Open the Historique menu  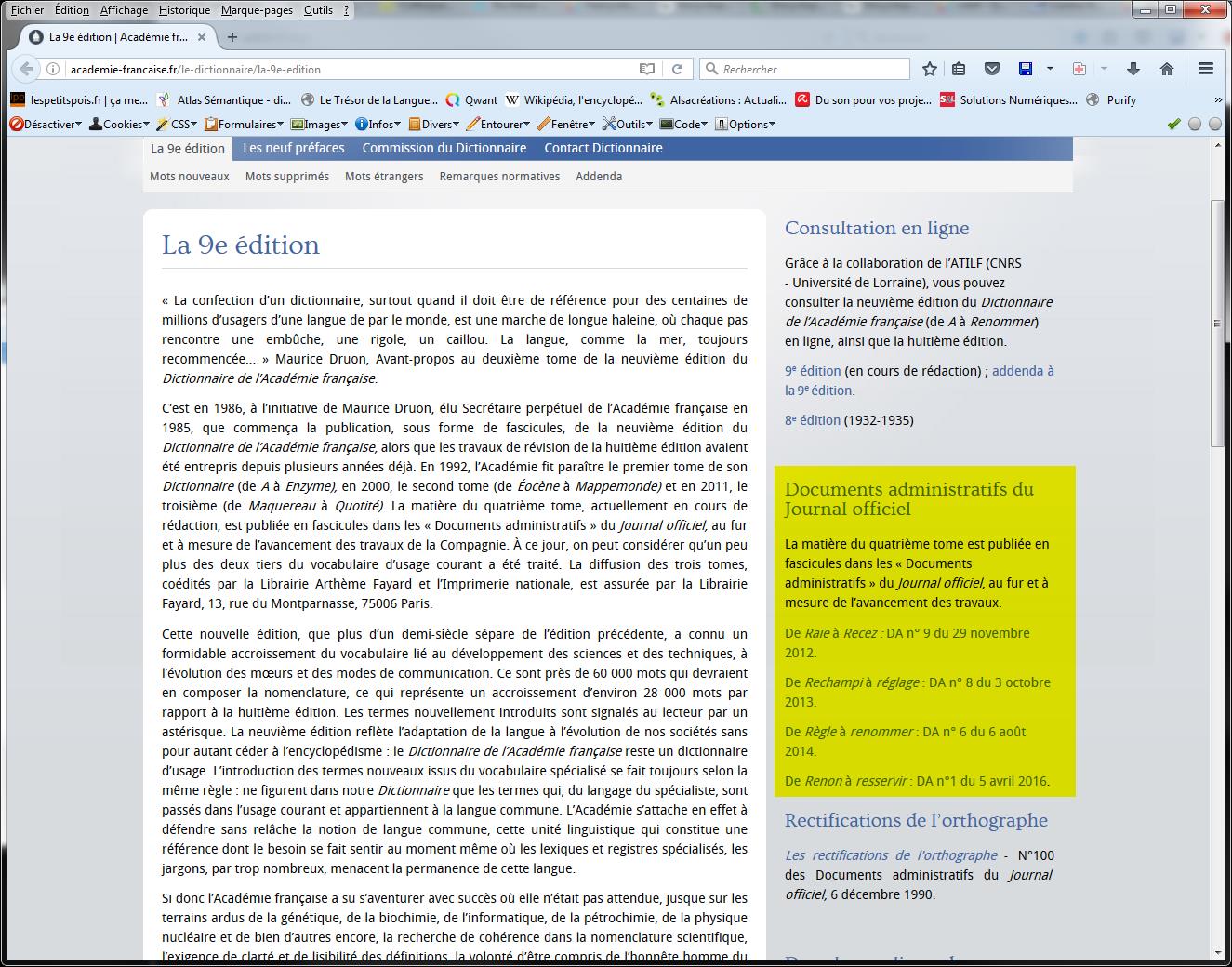[184, 10]
